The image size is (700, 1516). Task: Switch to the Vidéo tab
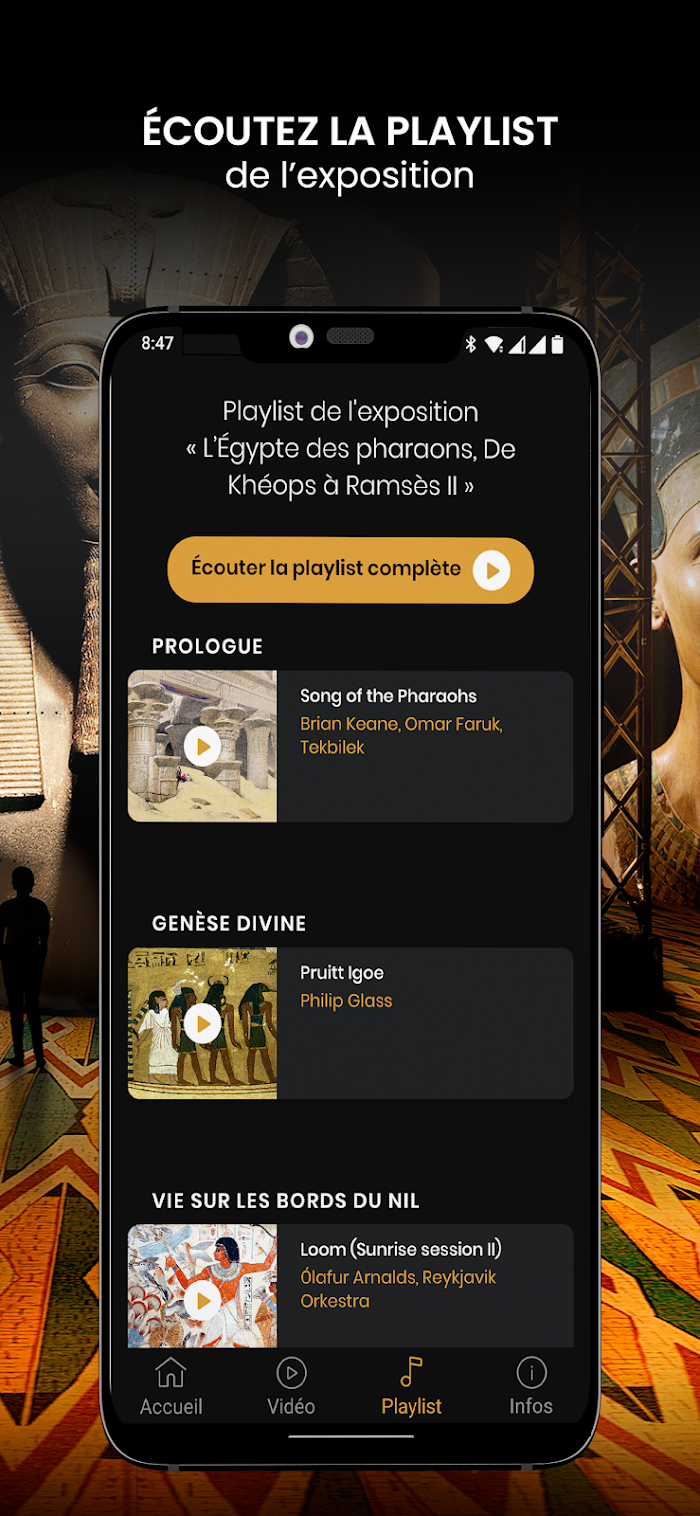pyautogui.click(x=291, y=1387)
